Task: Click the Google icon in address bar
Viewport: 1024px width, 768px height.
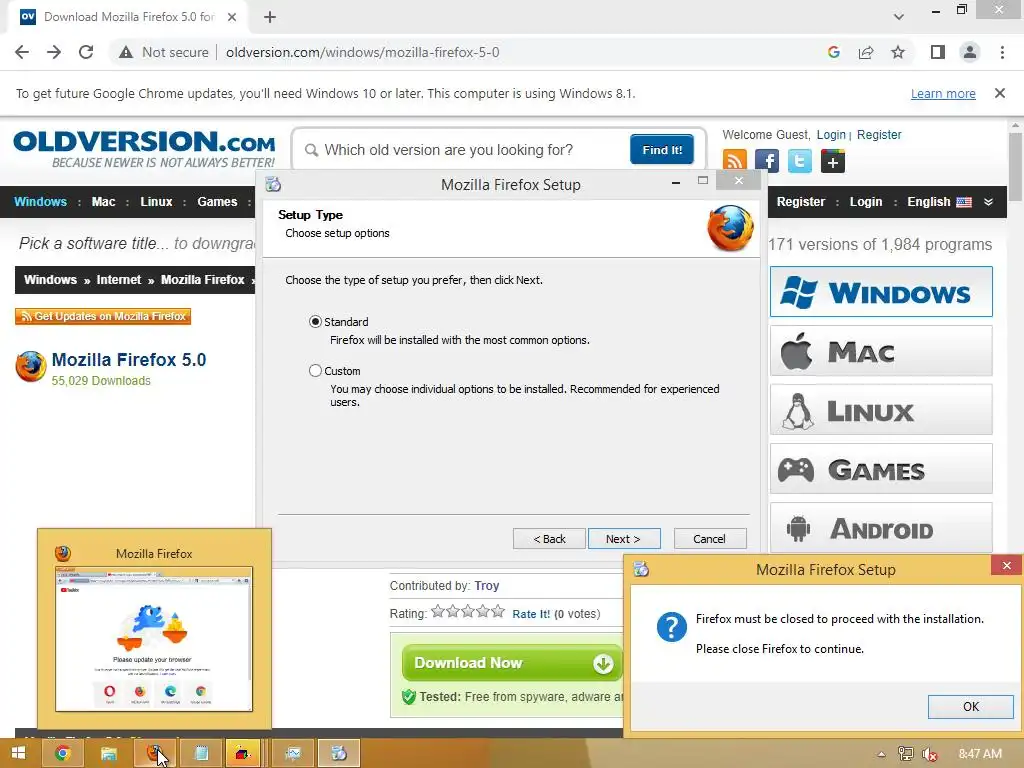Action: (833, 52)
